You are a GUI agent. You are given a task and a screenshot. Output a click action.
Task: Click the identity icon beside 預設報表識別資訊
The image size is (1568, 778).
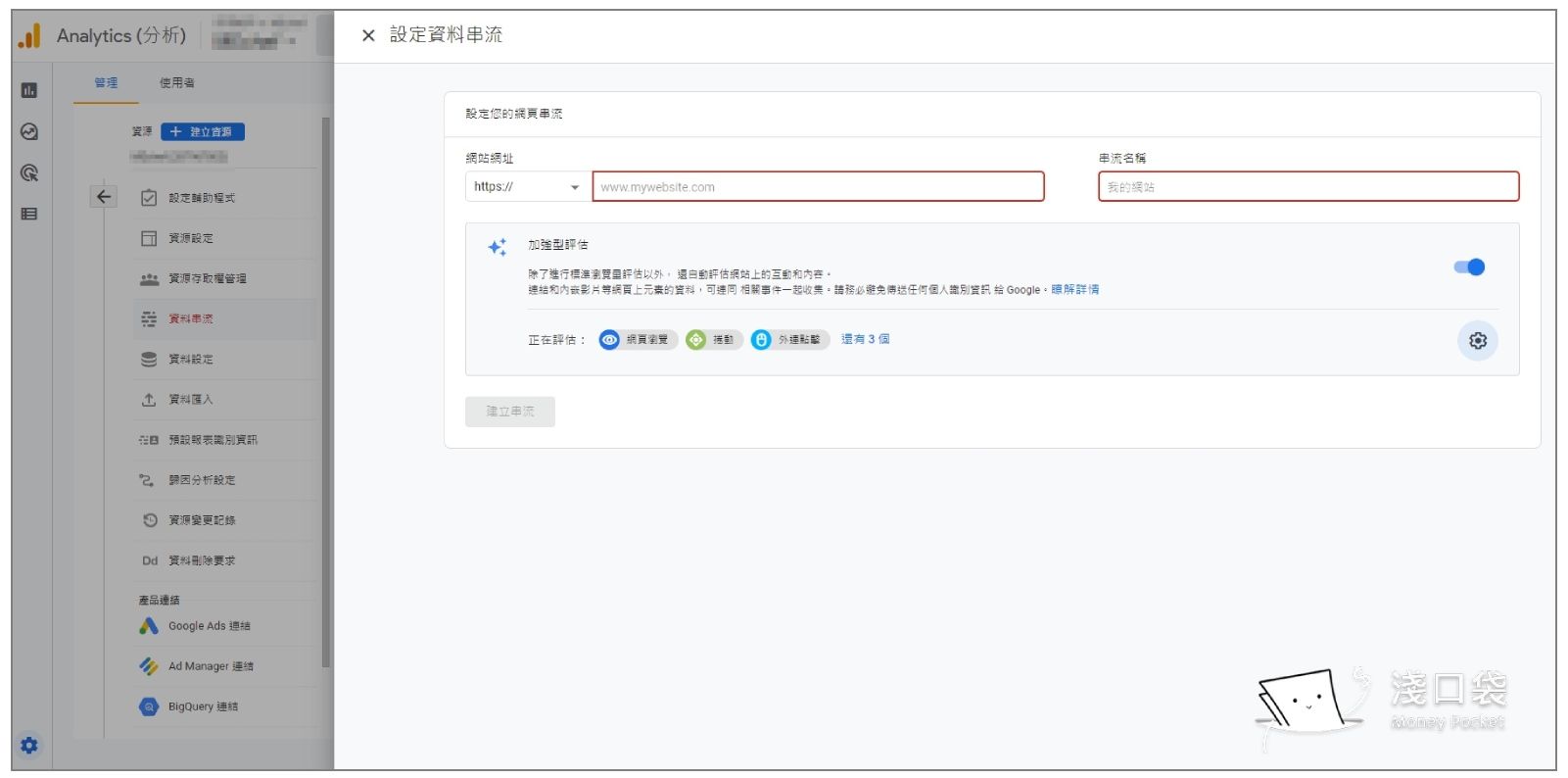(149, 440)
